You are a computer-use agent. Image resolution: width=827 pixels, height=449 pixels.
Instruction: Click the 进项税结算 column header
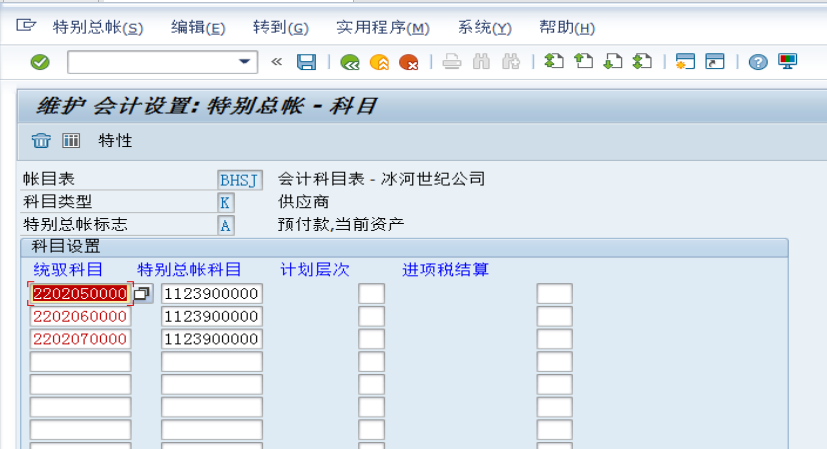pyautogui.click(x=446, y=270)
